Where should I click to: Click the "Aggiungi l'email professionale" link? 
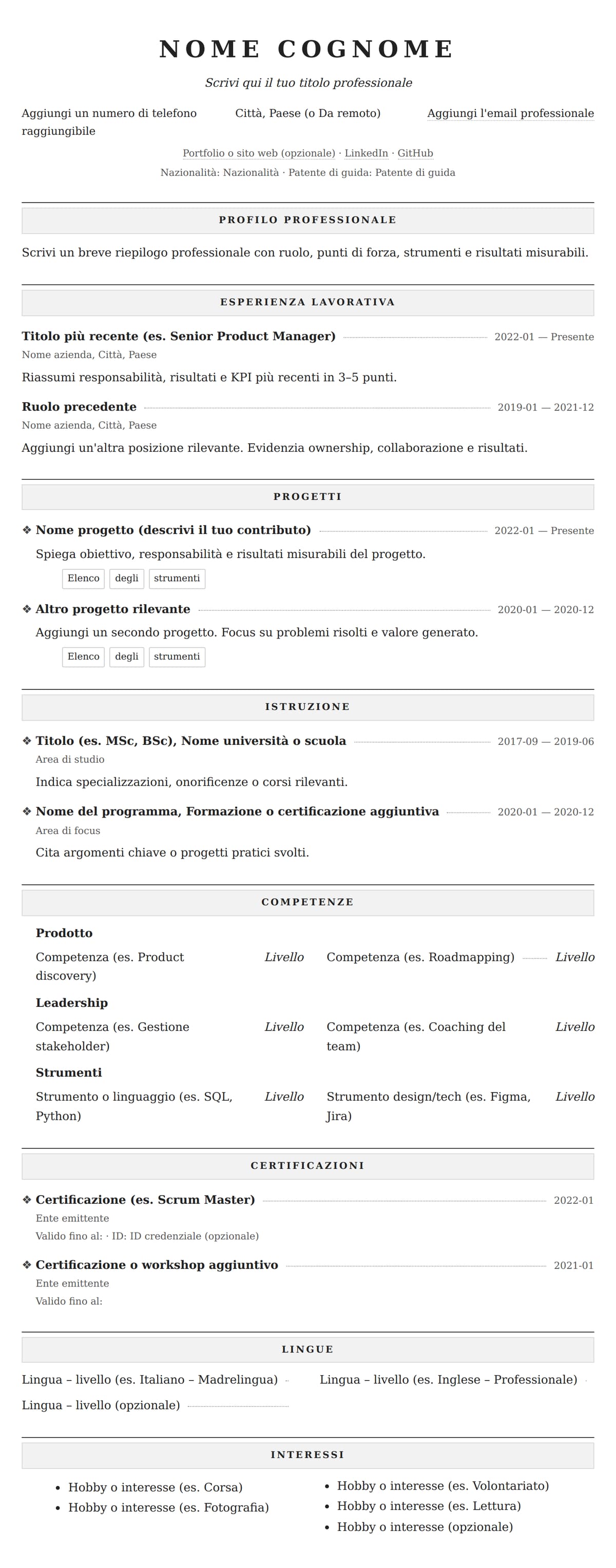[510, 113]
